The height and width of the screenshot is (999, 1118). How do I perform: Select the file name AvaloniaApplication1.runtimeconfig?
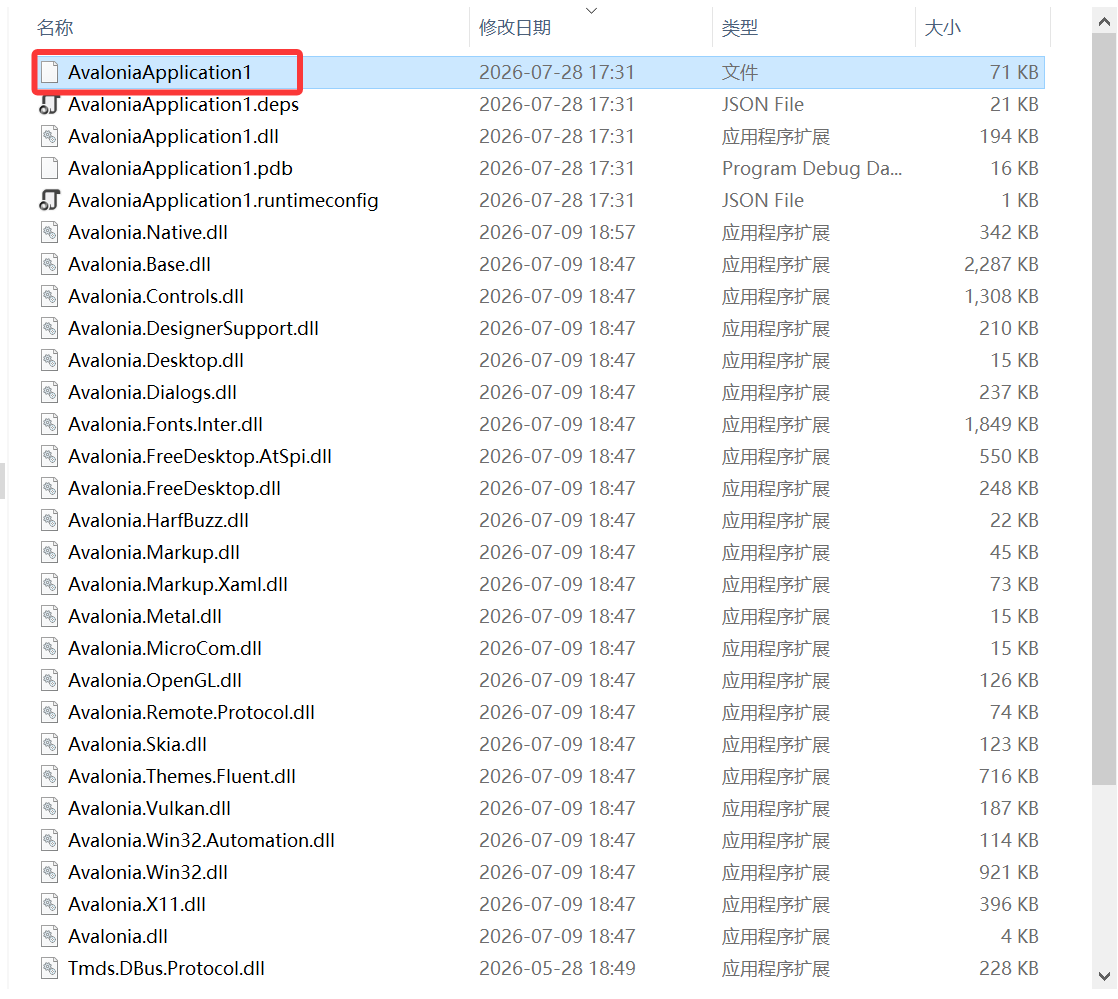[x=223, y=200]
